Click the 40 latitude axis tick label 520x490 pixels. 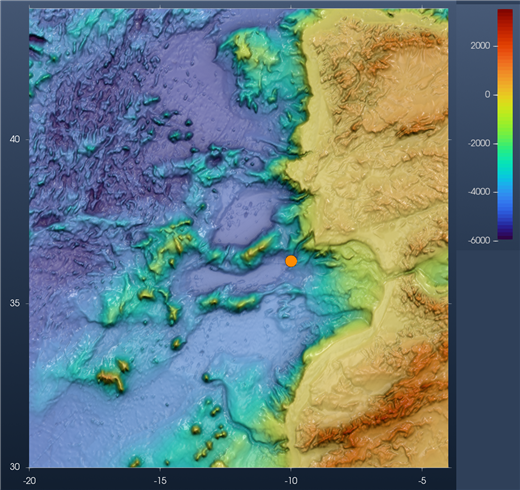(14, 139)
